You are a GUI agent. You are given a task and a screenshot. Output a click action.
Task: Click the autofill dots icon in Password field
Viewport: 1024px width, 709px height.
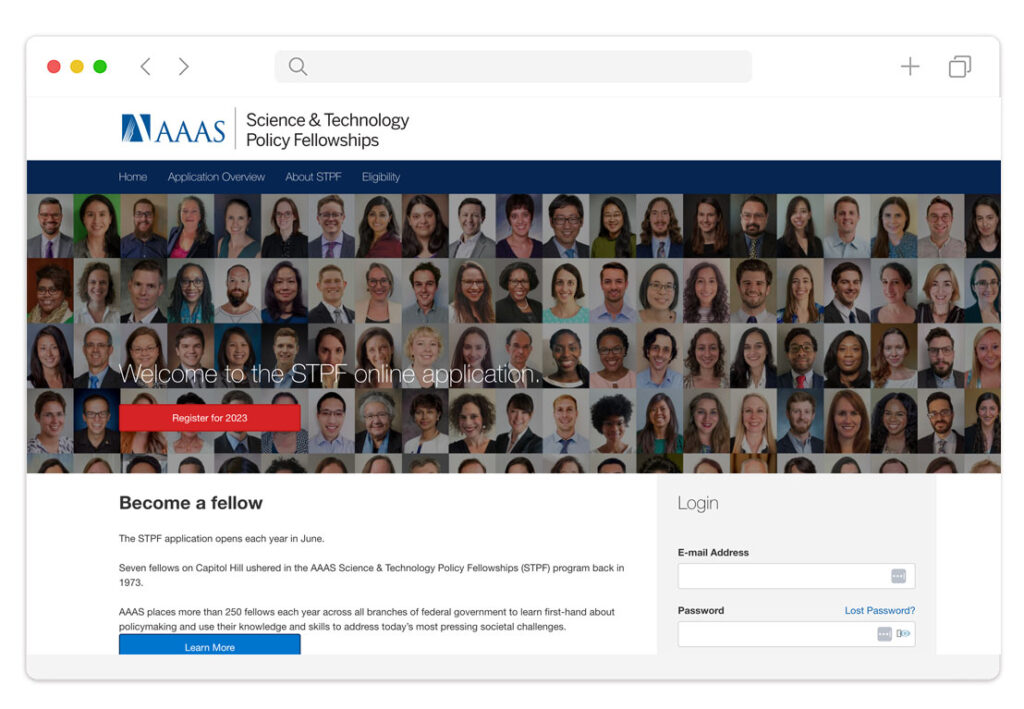click(884, 634)
